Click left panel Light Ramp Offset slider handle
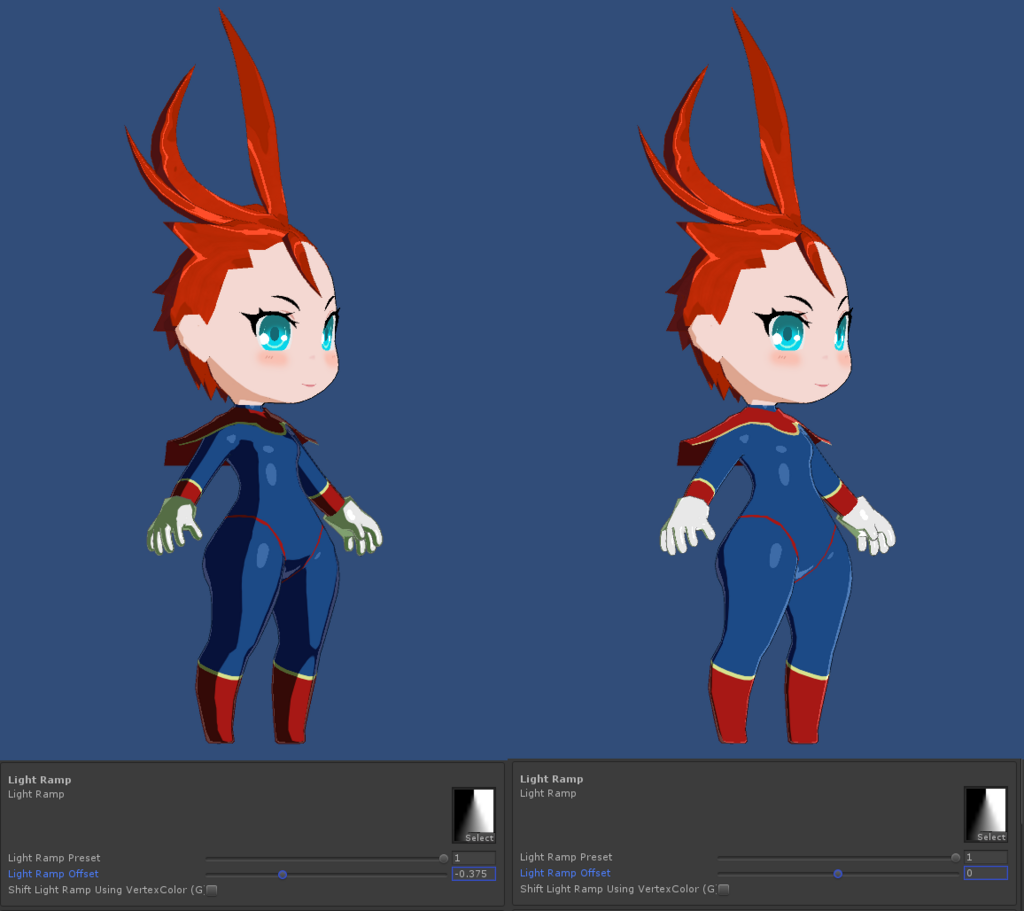1024x911 pixels. point(282,874)
